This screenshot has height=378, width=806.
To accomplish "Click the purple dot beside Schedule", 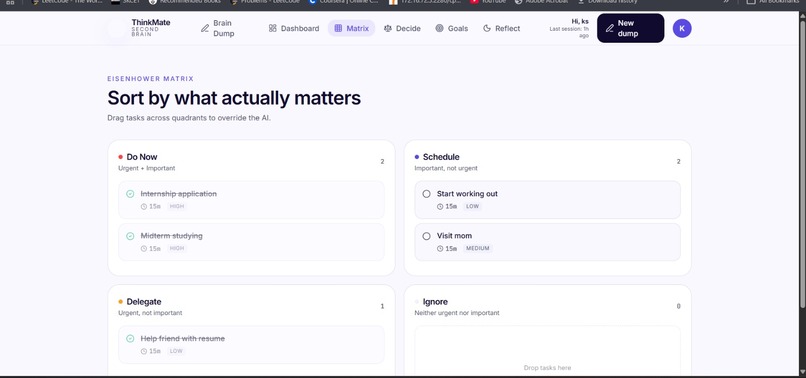I will coord(417,157).
